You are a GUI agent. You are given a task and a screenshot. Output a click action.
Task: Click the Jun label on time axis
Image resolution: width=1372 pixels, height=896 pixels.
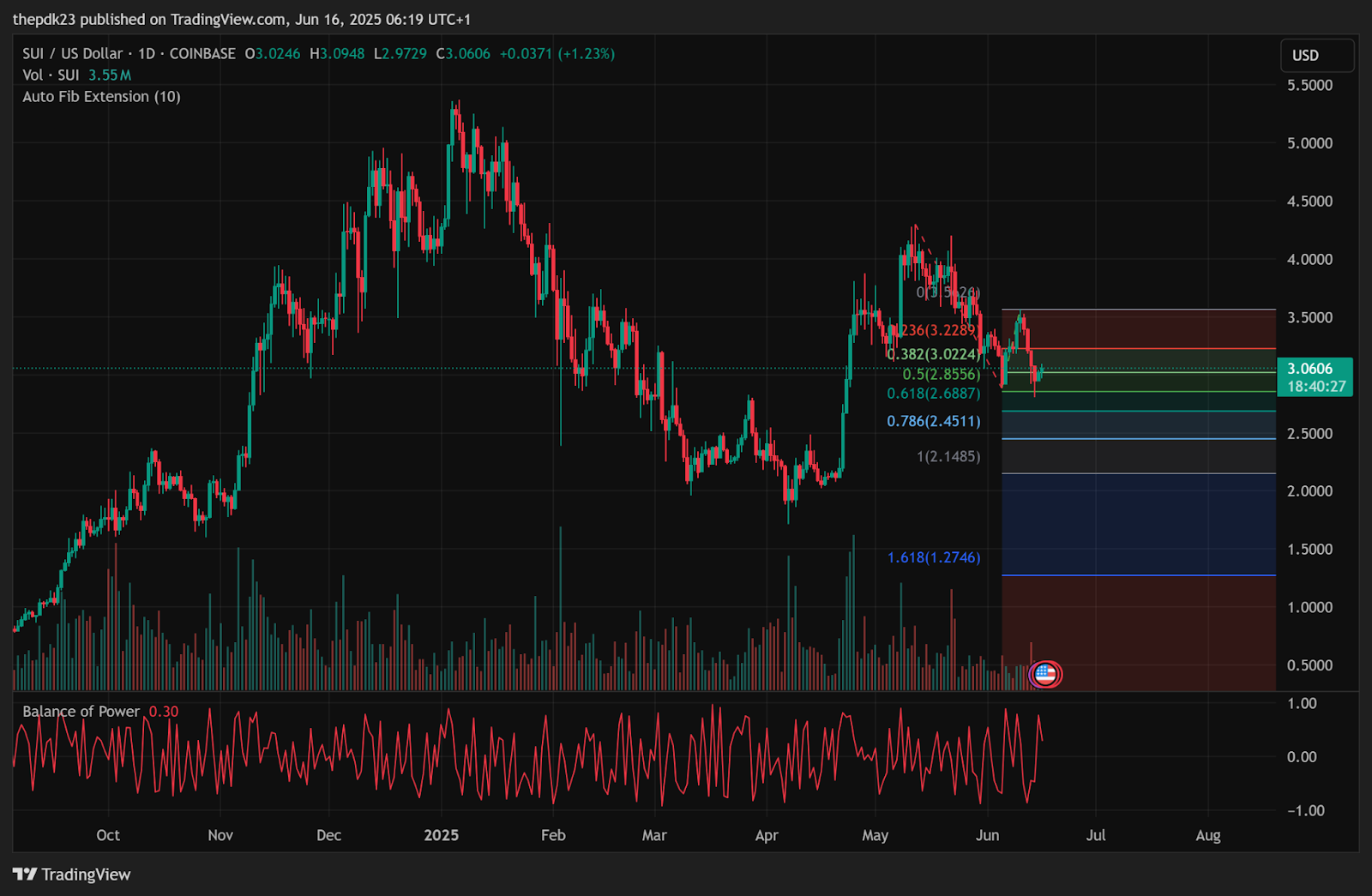[987, 835]
